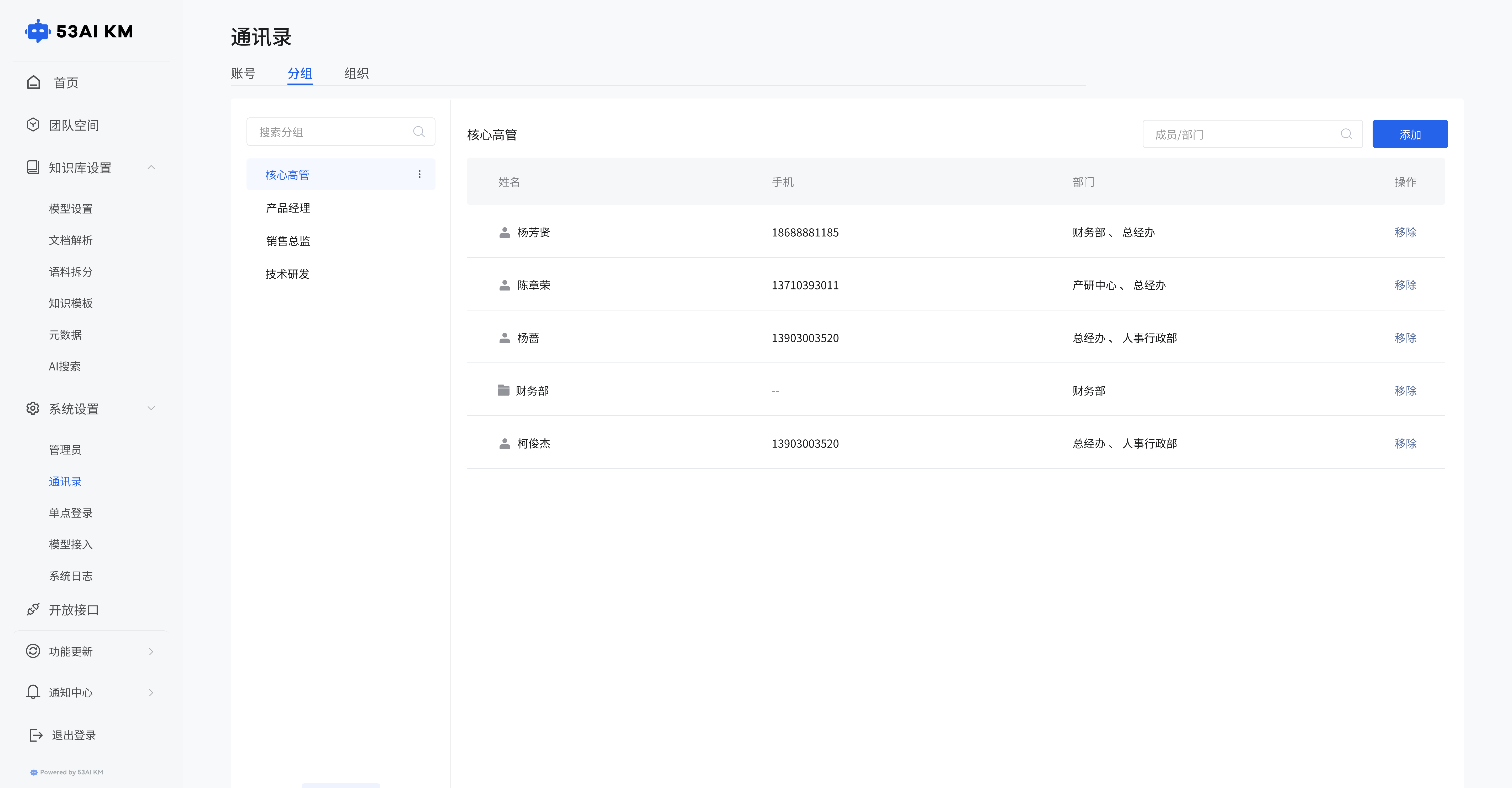The image size is (1512, 788).
Task: Expand the 通知中心 arrow
Action: [x=151, y=692]
